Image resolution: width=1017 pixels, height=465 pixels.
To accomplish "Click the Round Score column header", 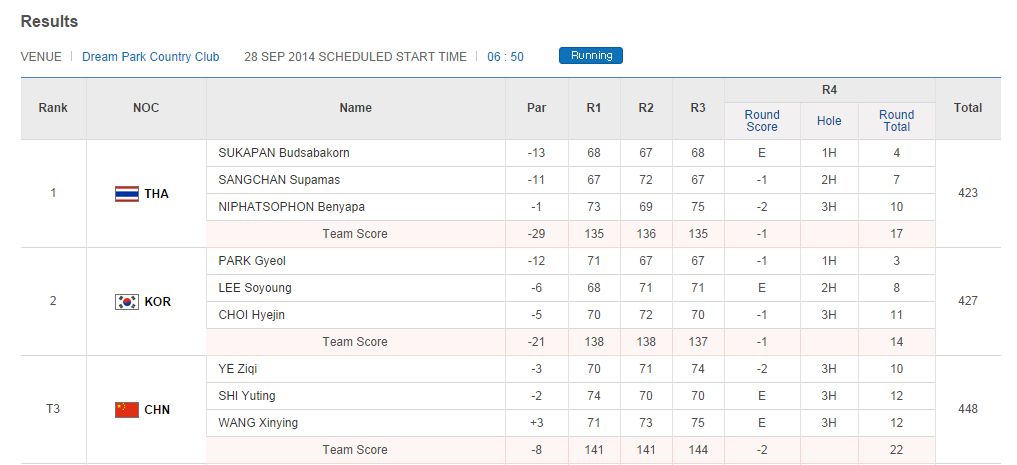I will [762, 121].
